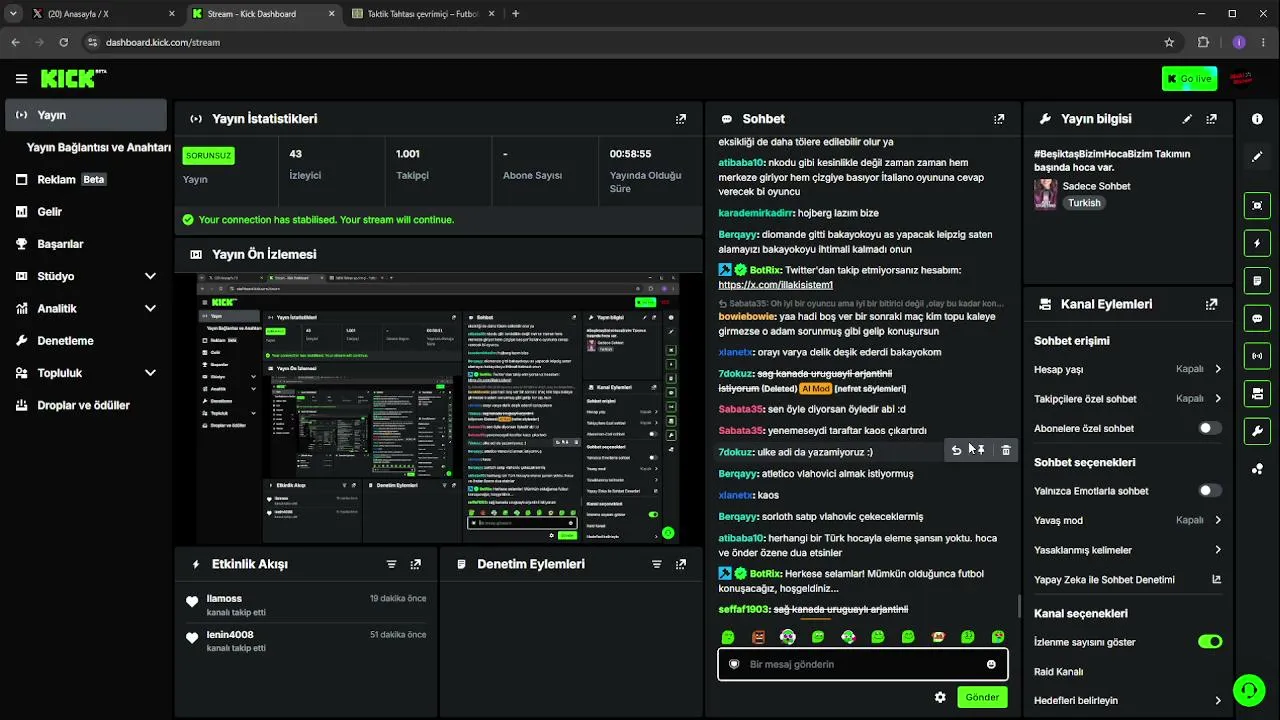Image resolution: width=1280 pixels, height=720 pixels.
Task: Click username llamoss in Etkinlik Akışı
Action: click(224, 599)
